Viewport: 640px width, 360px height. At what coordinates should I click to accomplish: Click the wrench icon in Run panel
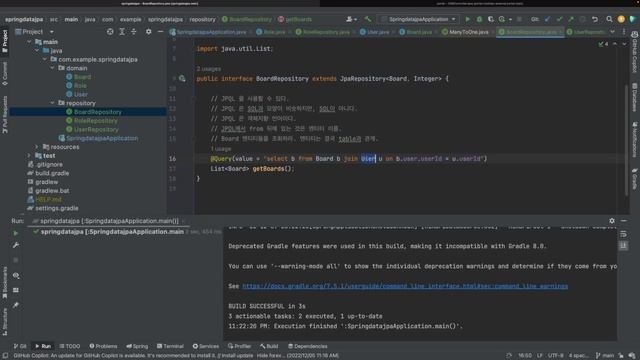tap(16, 245)
